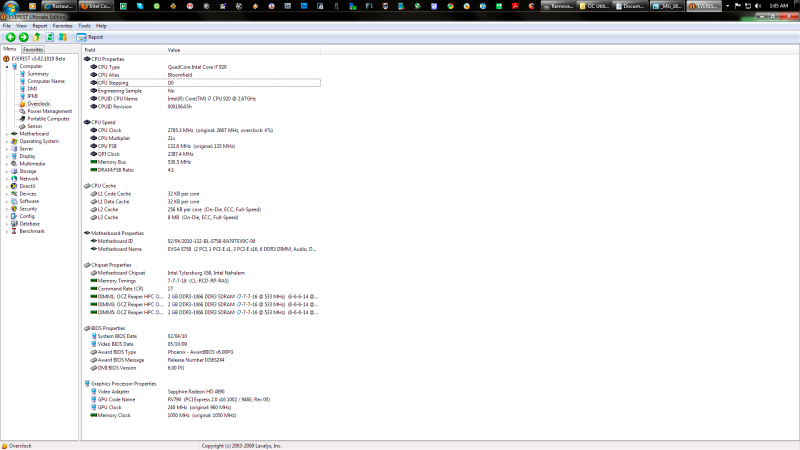Expand the DirectX tree node
This screenshot has width=800, height=450.
tap(7, 186)
